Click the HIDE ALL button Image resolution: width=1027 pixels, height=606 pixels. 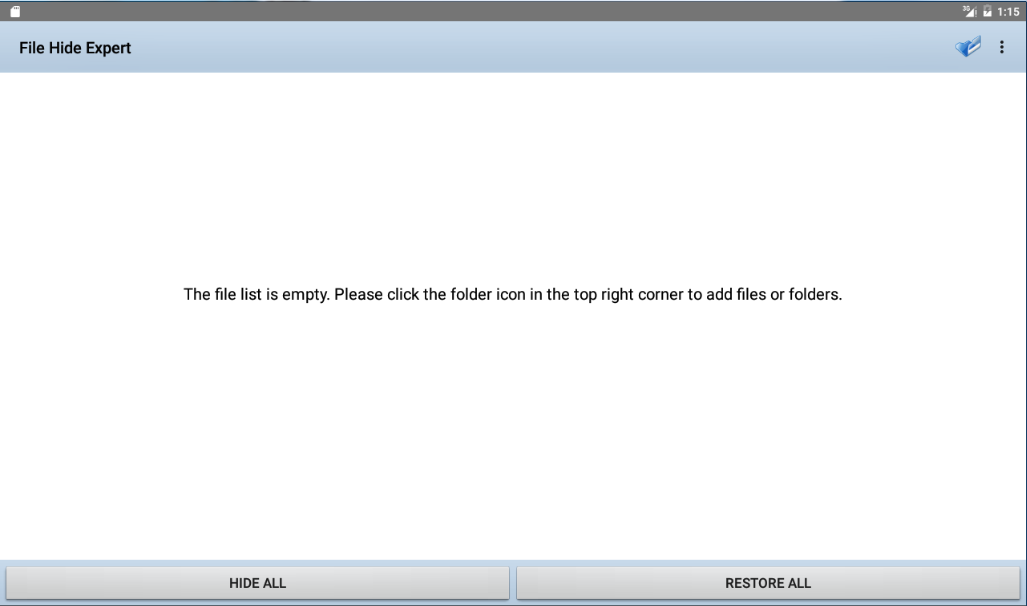(257, 582)
